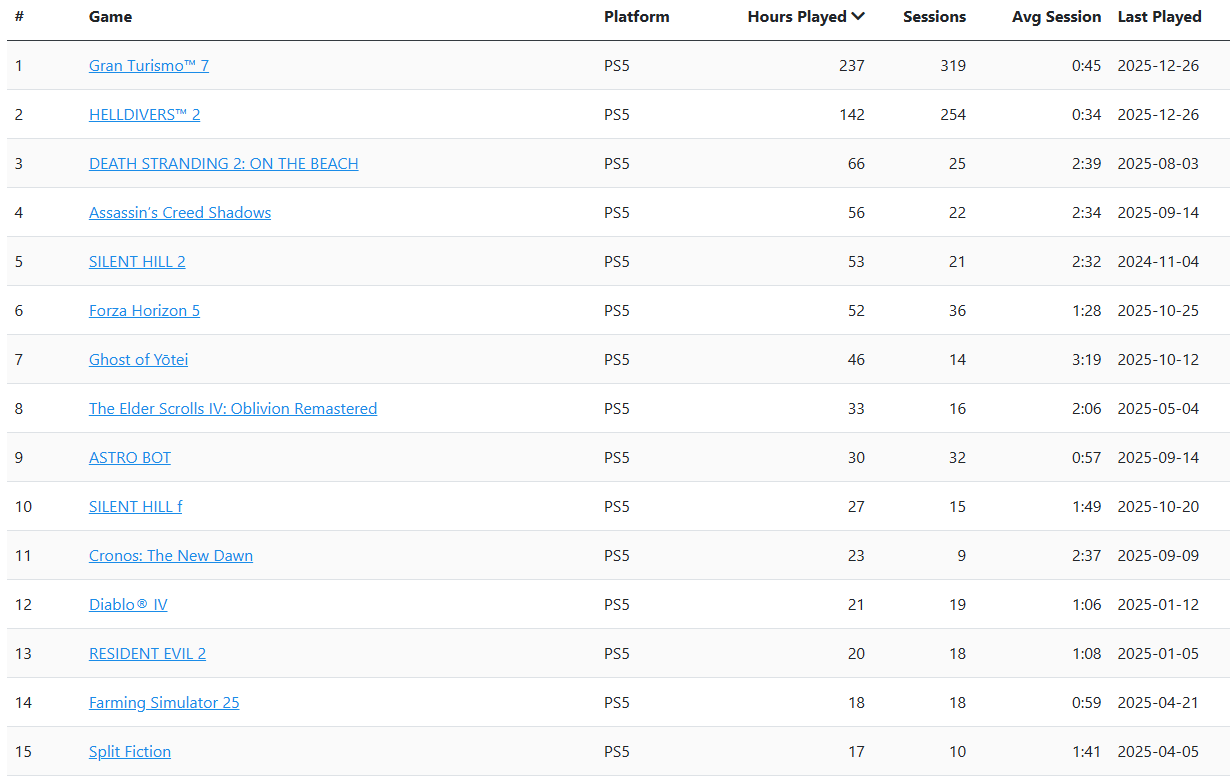Open the Split Fiction link
Screen dimensions: 1230x778
pyautogui.click(x=130, y=752)
